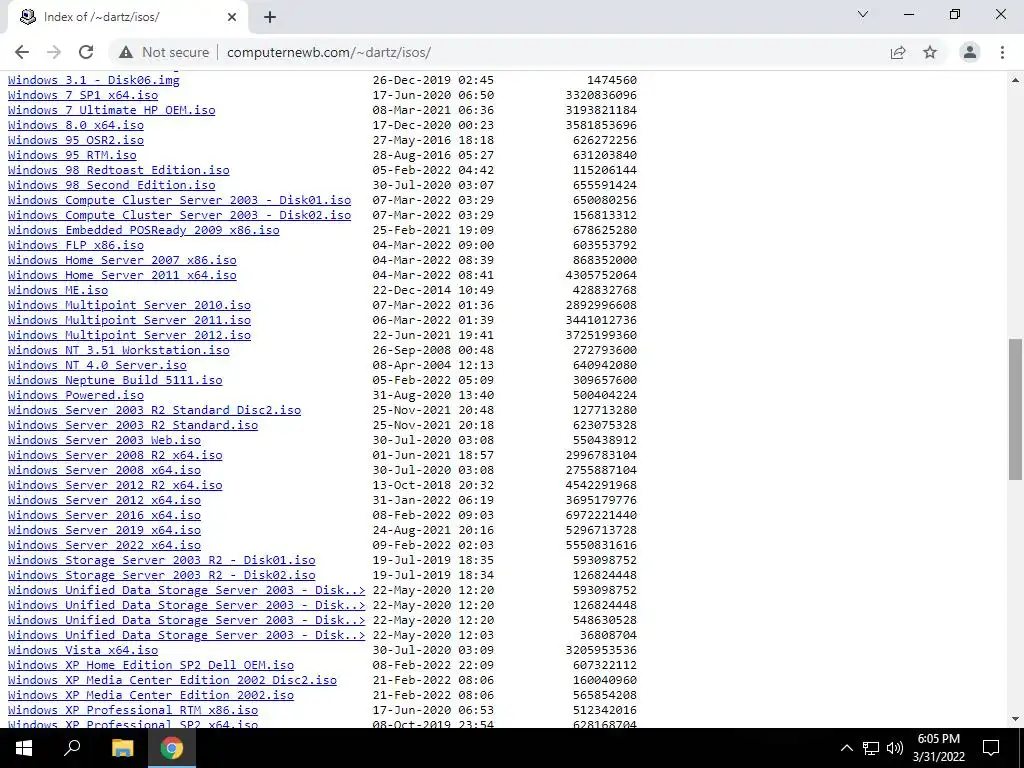Click the Chrome taskbar icon
Image resolution: width=1024 pixels, height=768 pixels.
[x=172, y=748]
